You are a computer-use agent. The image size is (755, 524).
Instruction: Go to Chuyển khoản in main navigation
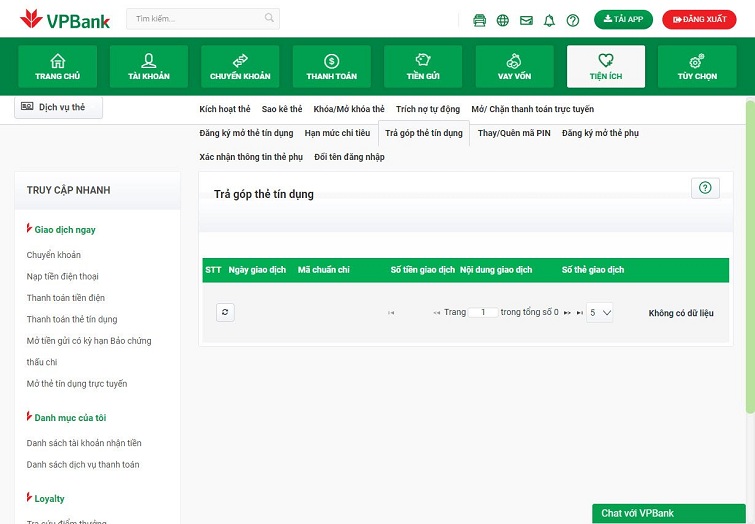pyautogui.click(x=240, y=67)
